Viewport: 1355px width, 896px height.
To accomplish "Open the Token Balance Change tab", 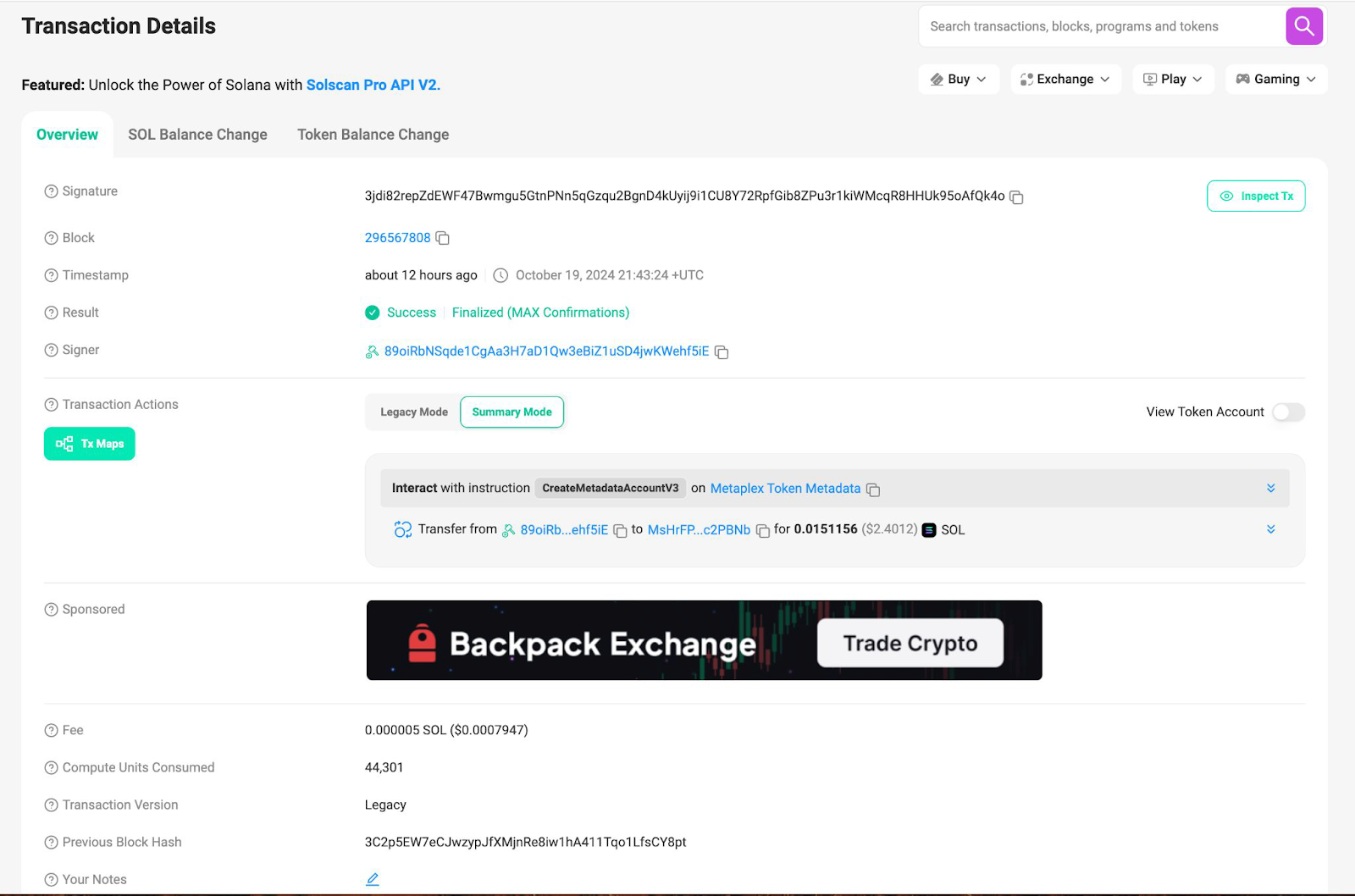I will click(373, 134).
